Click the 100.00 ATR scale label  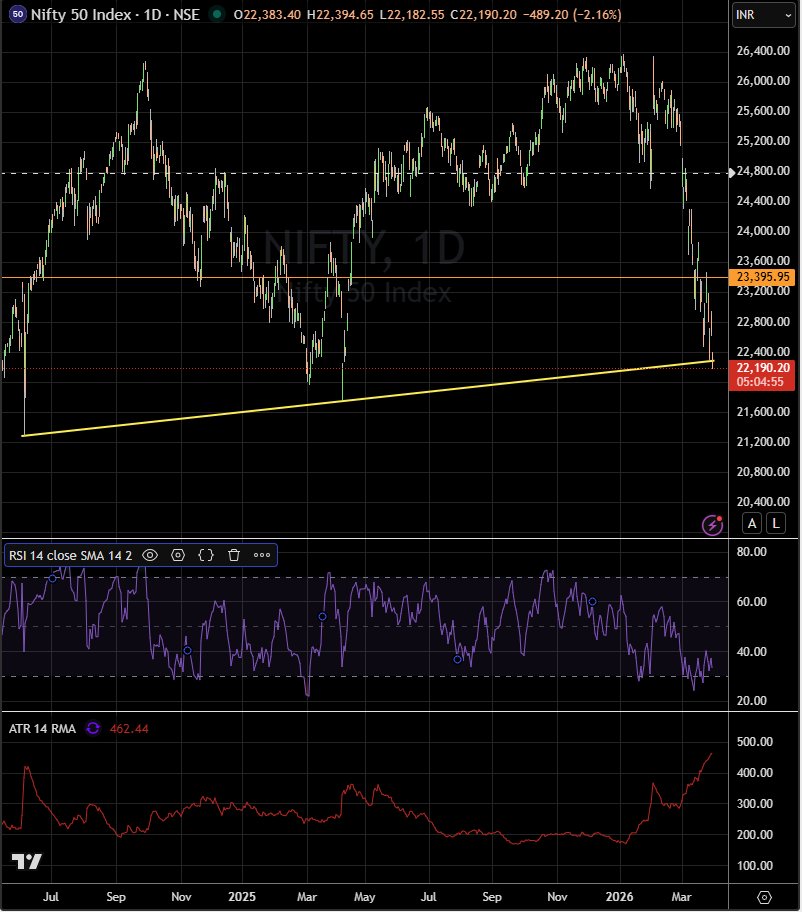coord(754,865)
